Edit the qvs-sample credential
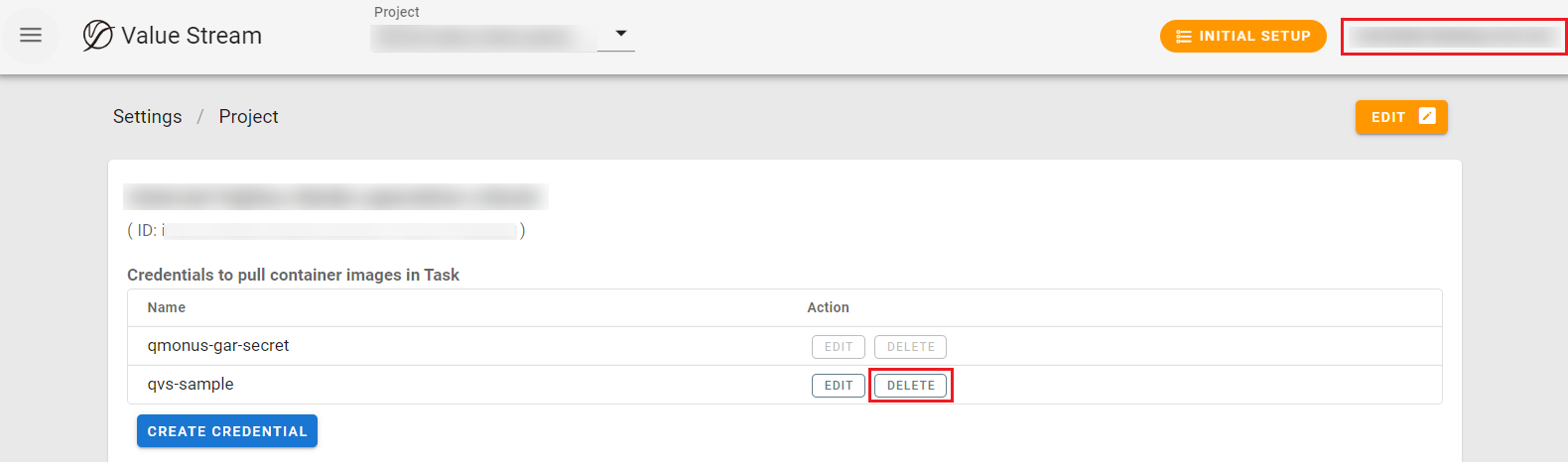This screenshot has height=462, width=1568. [x=838, y=386]
